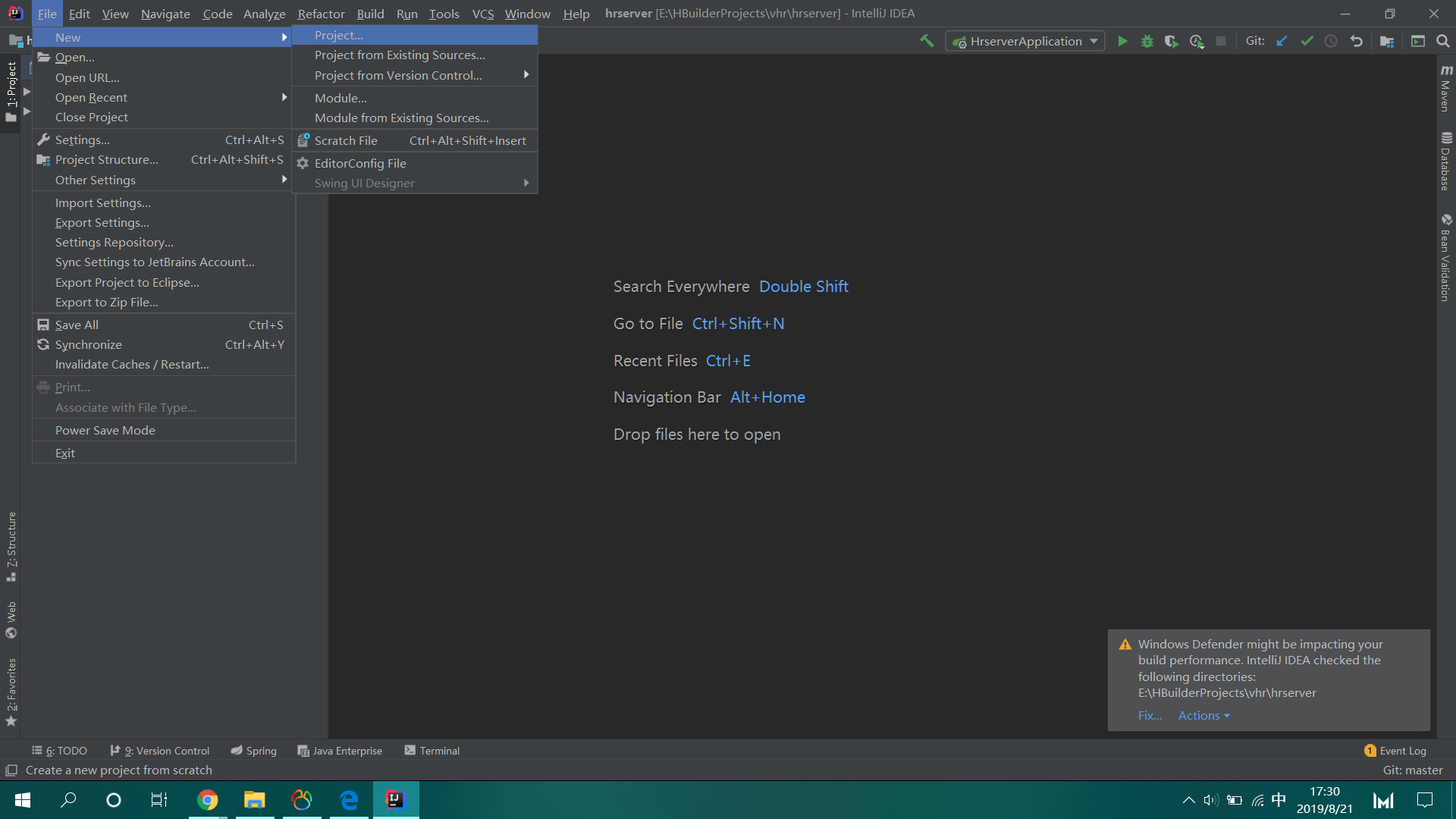The height and width of the screenshot is (819, 1456).
Task: Click the Git rollback undo arrow
Action: click(1357, 41)
